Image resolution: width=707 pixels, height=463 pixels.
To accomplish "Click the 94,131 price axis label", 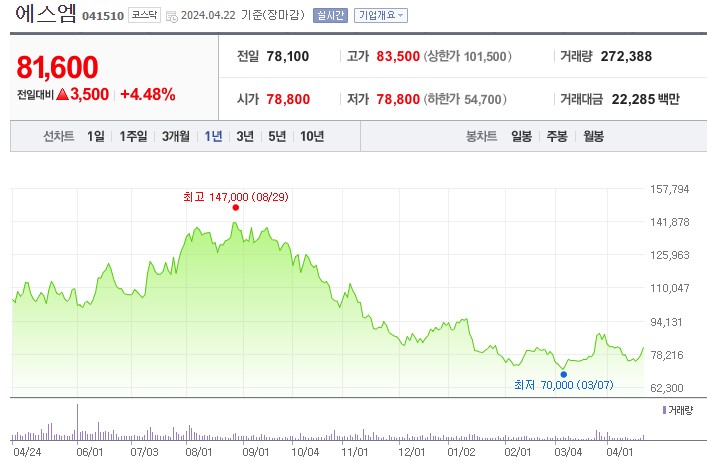I will pos(666,322).
